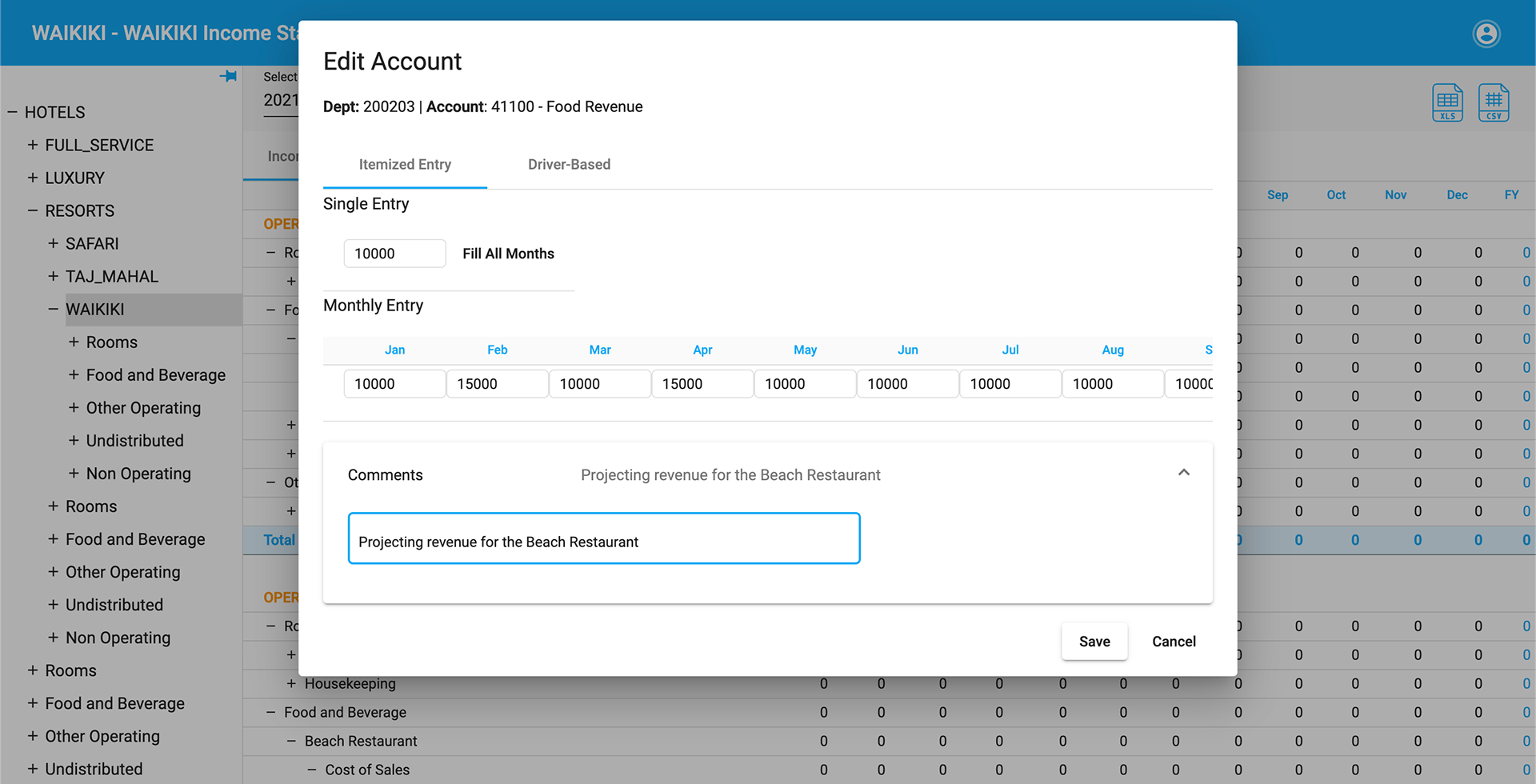Select the WAIKIKI hotel in tree
The image size is (1536, 784).
pos(95,310)
